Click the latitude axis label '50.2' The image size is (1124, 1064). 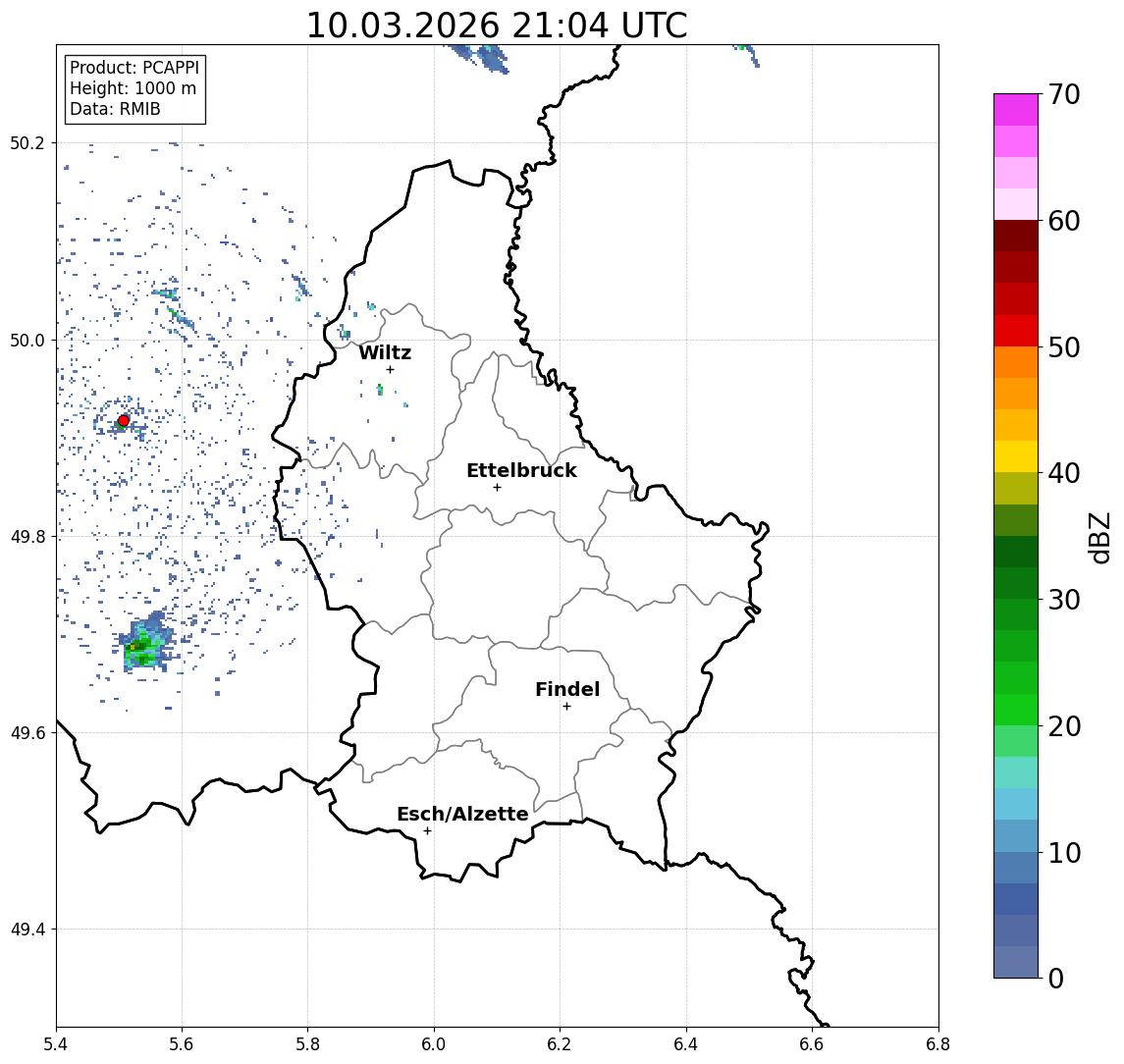(x=27, y=142)
